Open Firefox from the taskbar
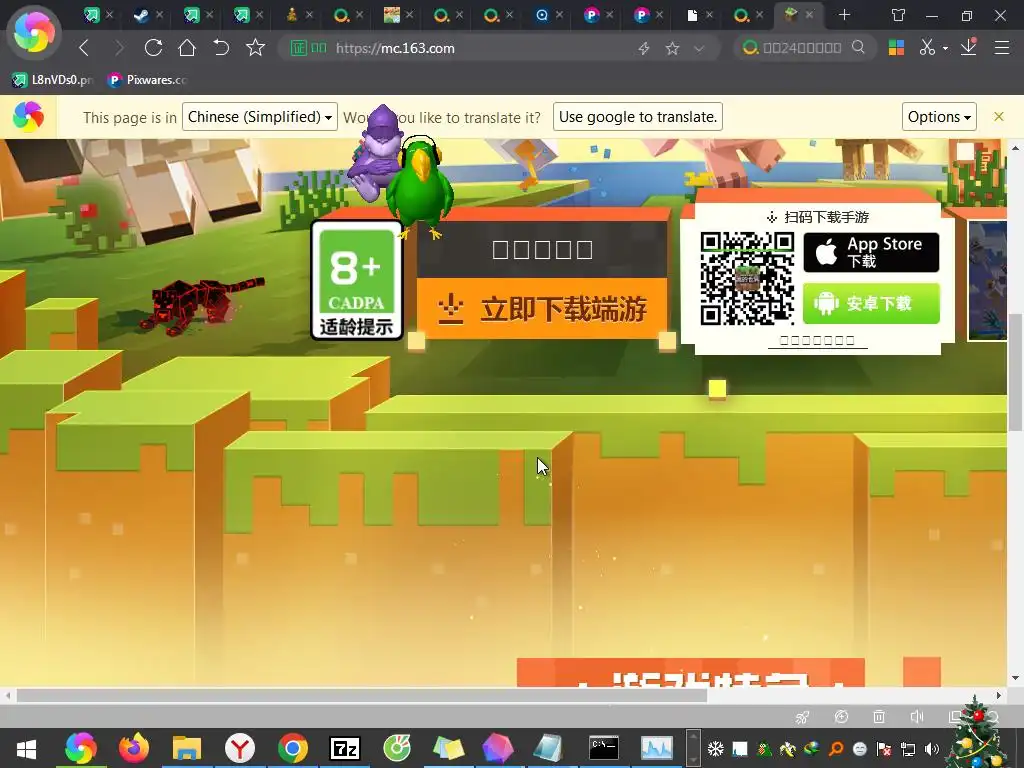Viewport: 1024px width, 768px height. (x=134, y=748)
